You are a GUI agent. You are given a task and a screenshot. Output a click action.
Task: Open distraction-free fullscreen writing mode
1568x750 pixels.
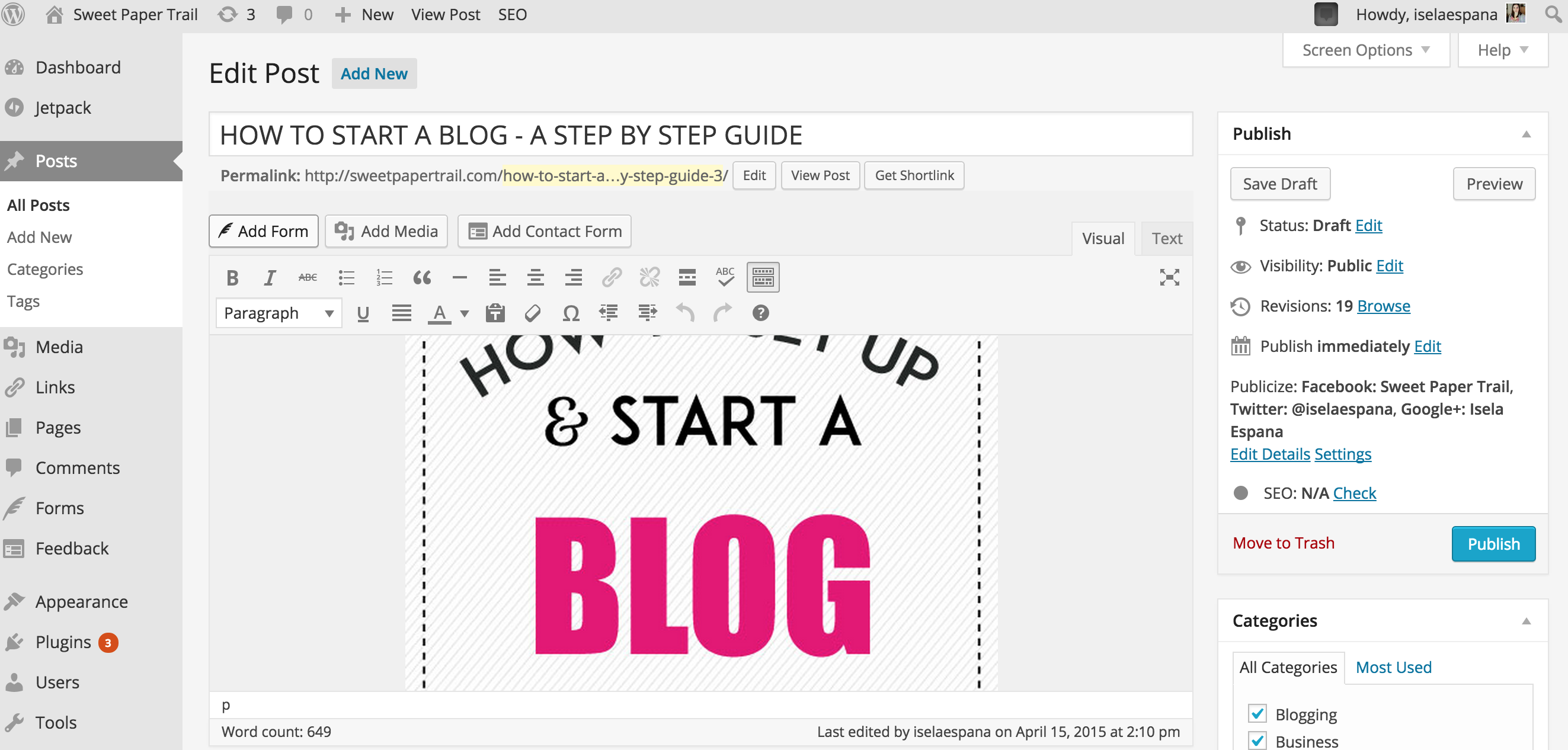[x=1169, y=278]
